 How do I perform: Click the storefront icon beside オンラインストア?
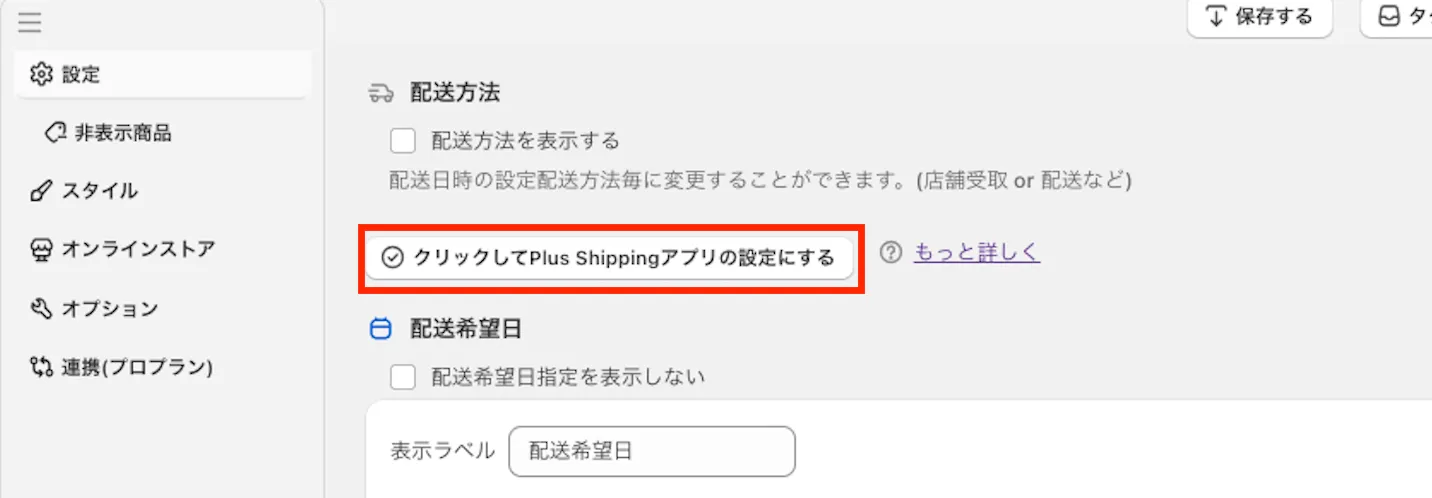pyautogui.click(x=41, y=250)
